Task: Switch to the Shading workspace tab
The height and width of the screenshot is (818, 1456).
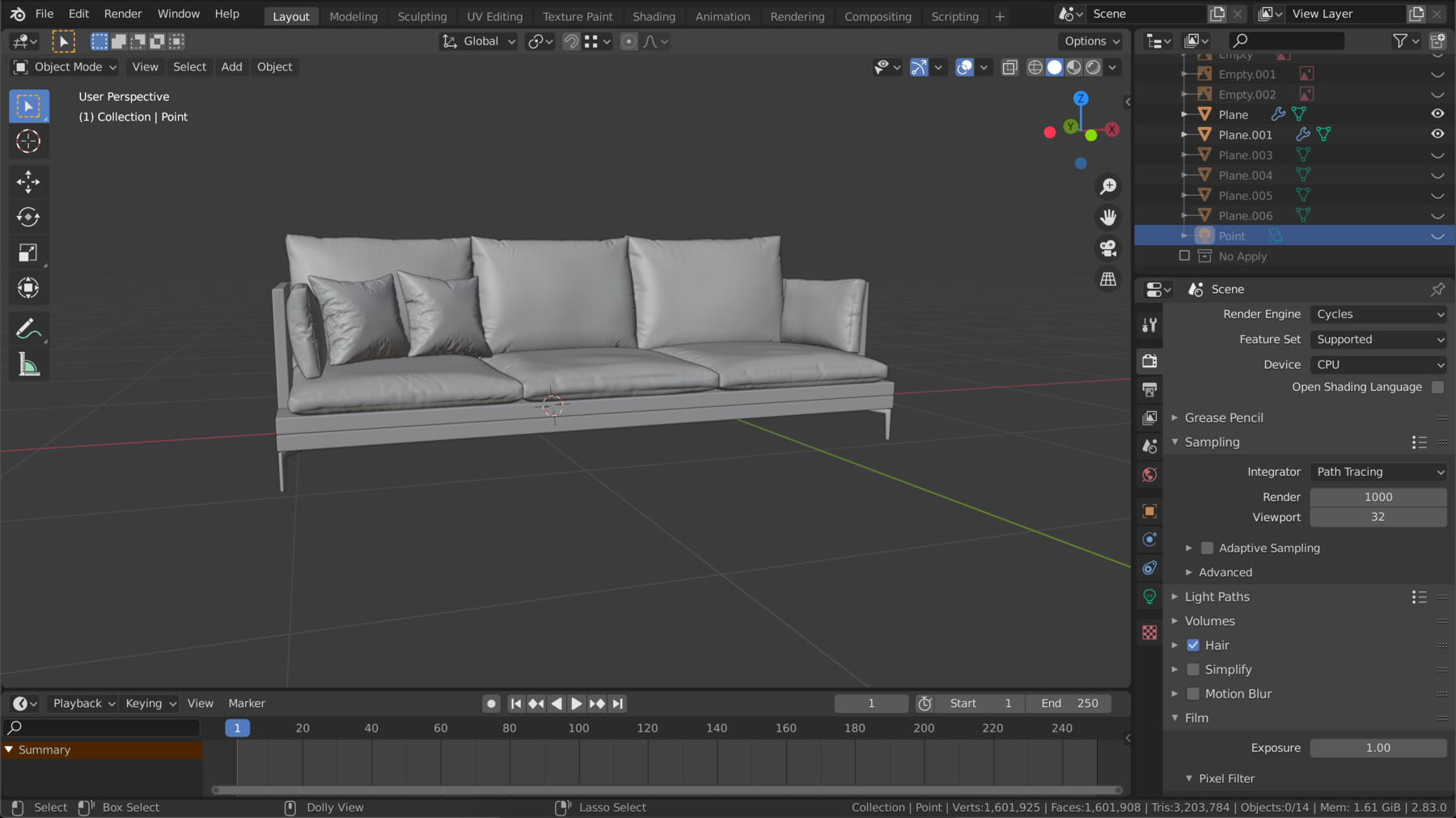Action: [x=654, y=16]
